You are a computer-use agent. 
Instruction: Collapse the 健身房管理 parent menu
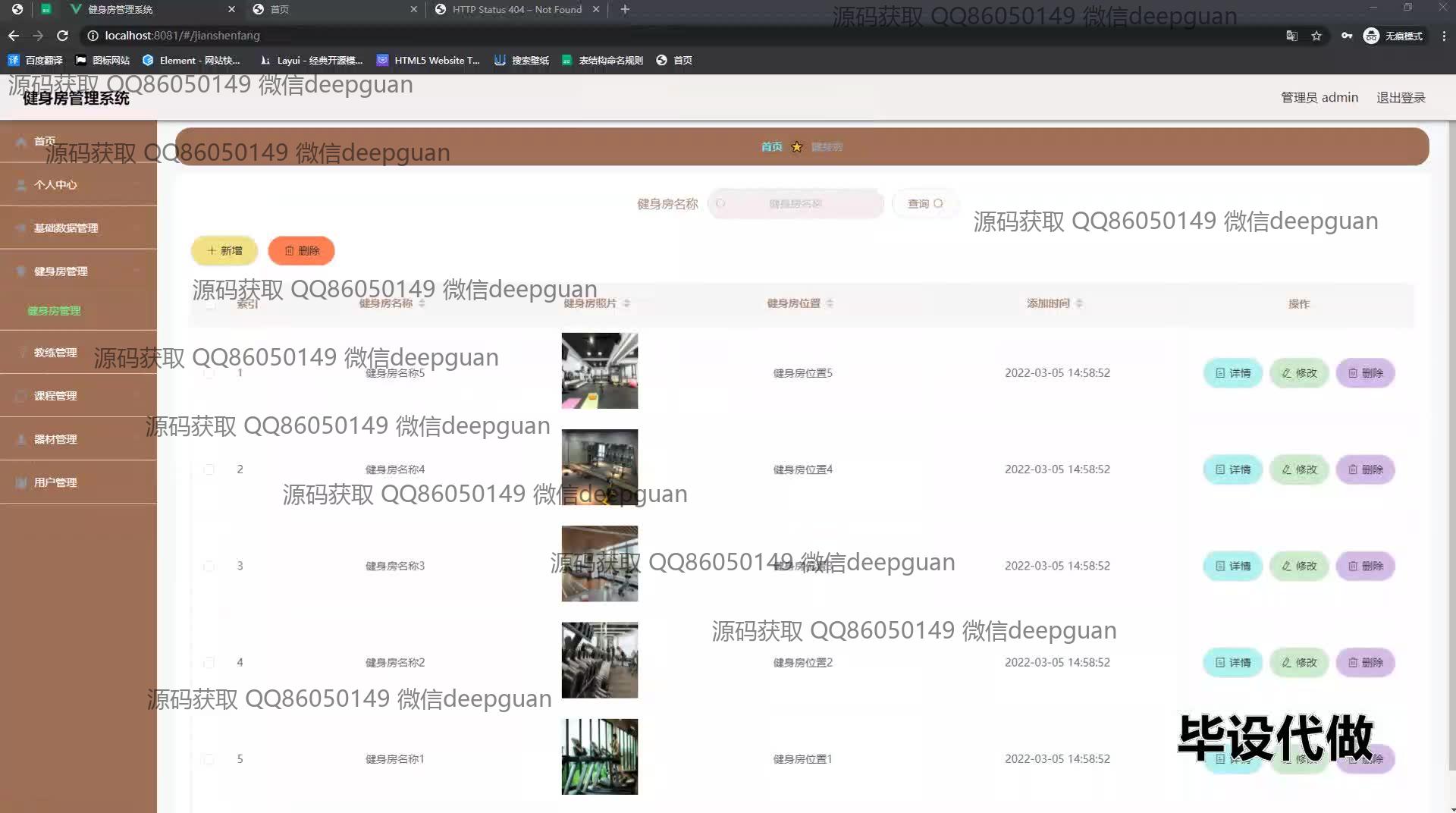pyautogui.click(x=78, y=271)
